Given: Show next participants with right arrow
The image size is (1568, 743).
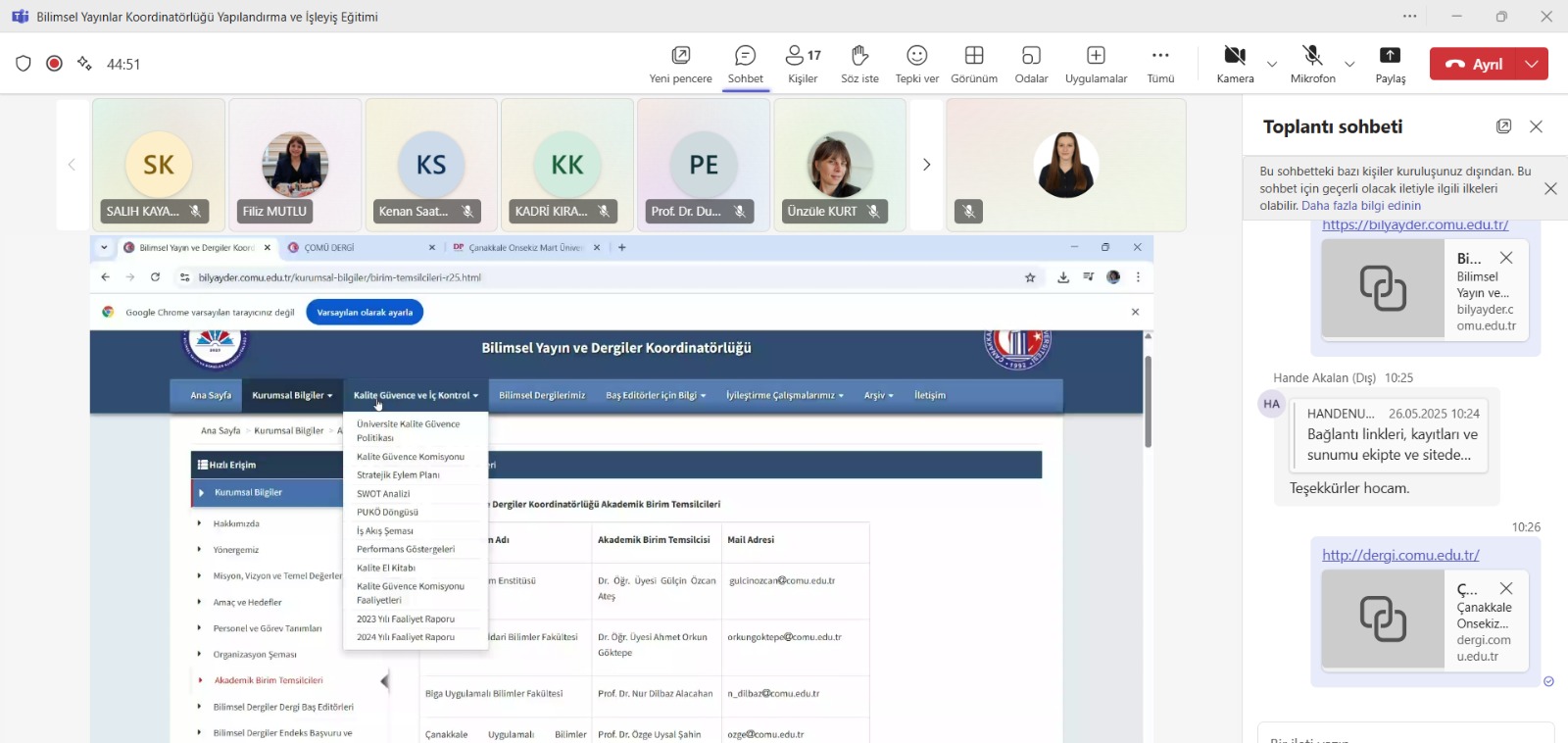Looking at the screenshot, I should [x=926, y=165].
